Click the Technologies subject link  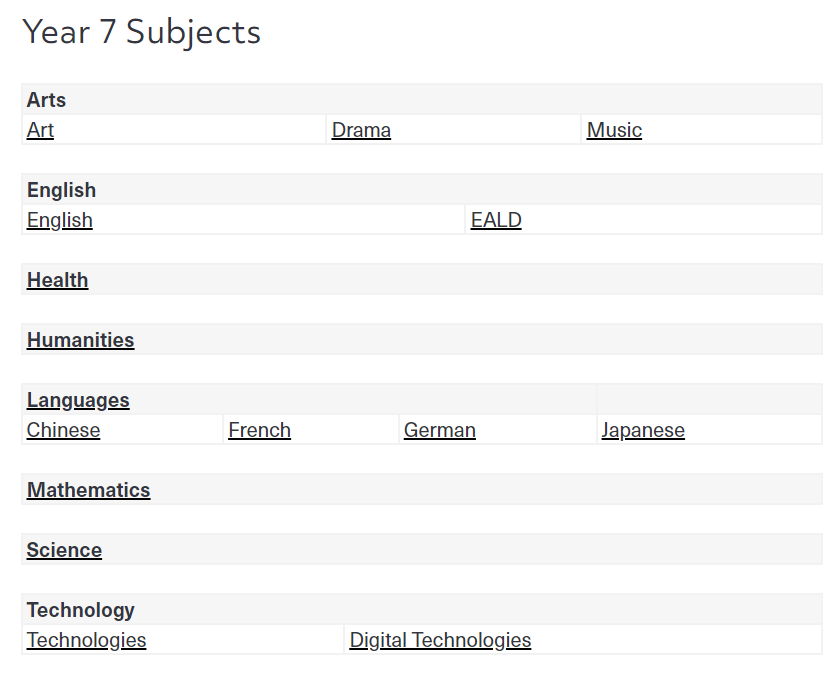point(86,640)
